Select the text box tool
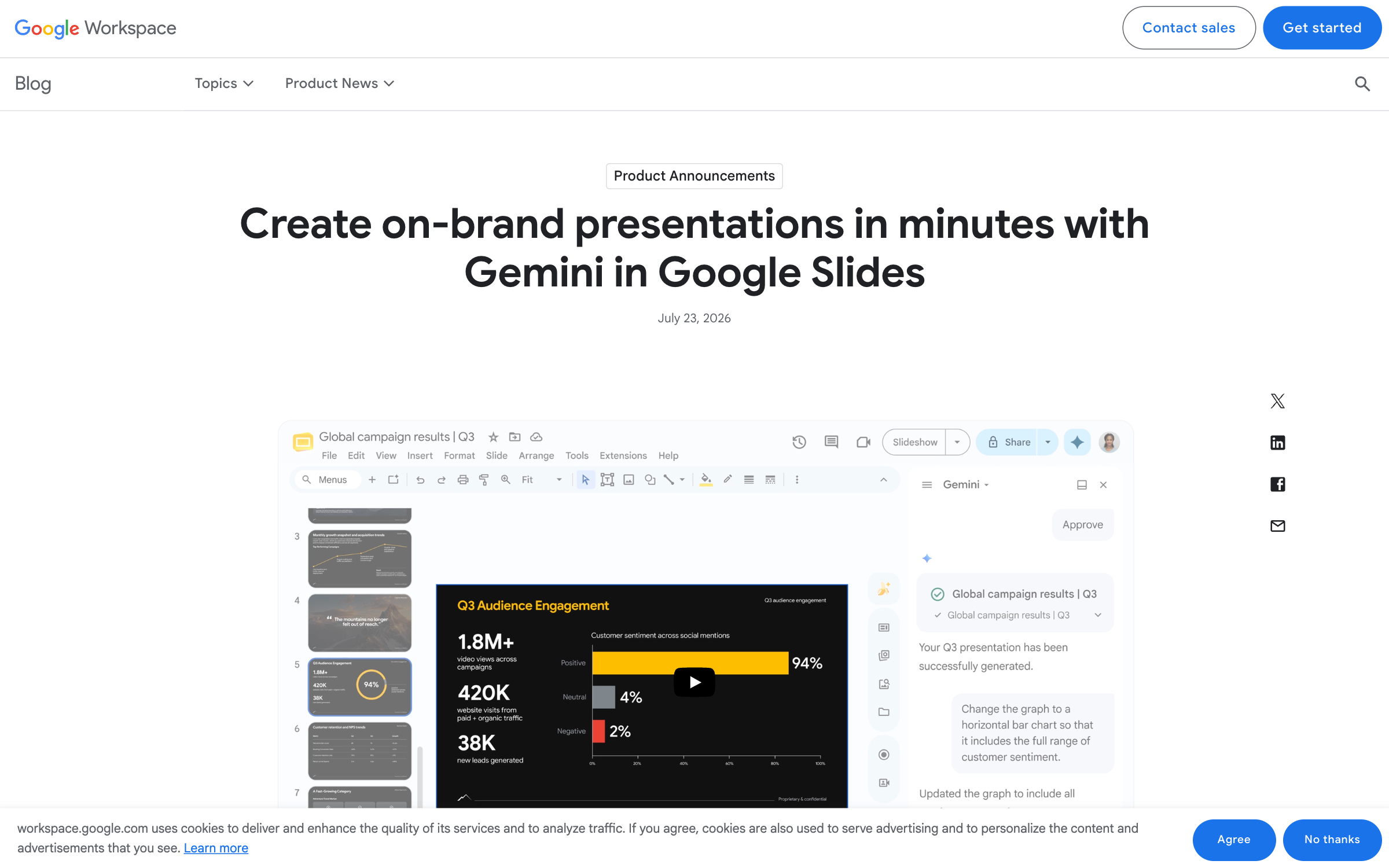Viewport: 1389px width, 868px height. pos(607,480)
